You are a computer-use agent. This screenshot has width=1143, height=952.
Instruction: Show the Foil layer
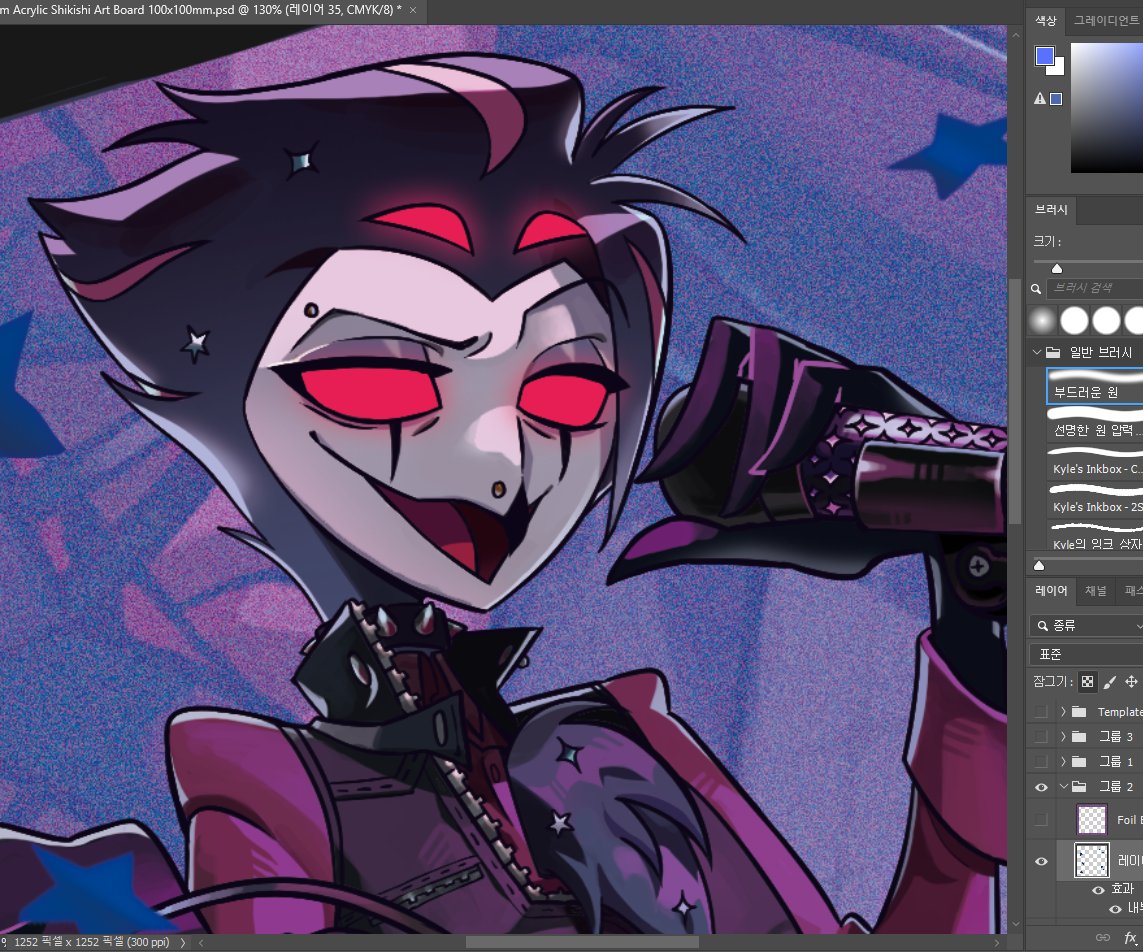point(1041,819)
